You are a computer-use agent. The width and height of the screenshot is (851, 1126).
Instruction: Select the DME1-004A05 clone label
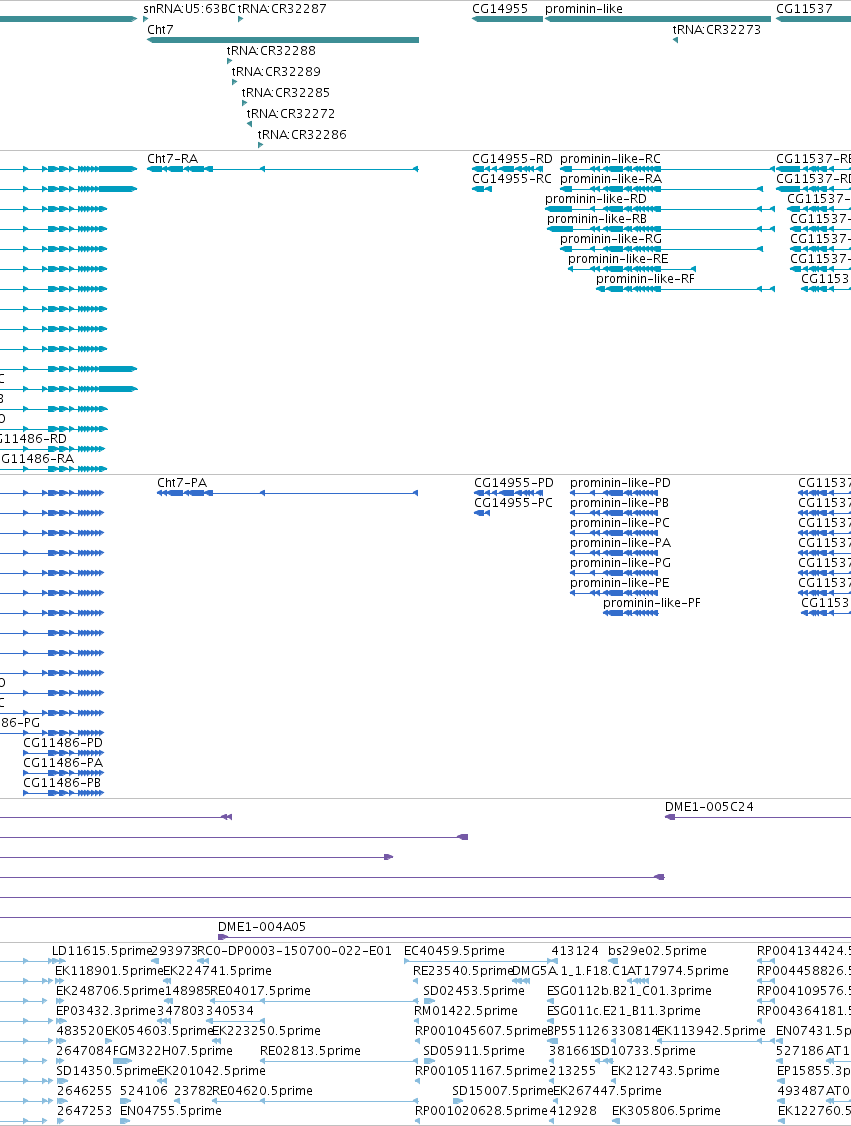[x=262, y=927]
